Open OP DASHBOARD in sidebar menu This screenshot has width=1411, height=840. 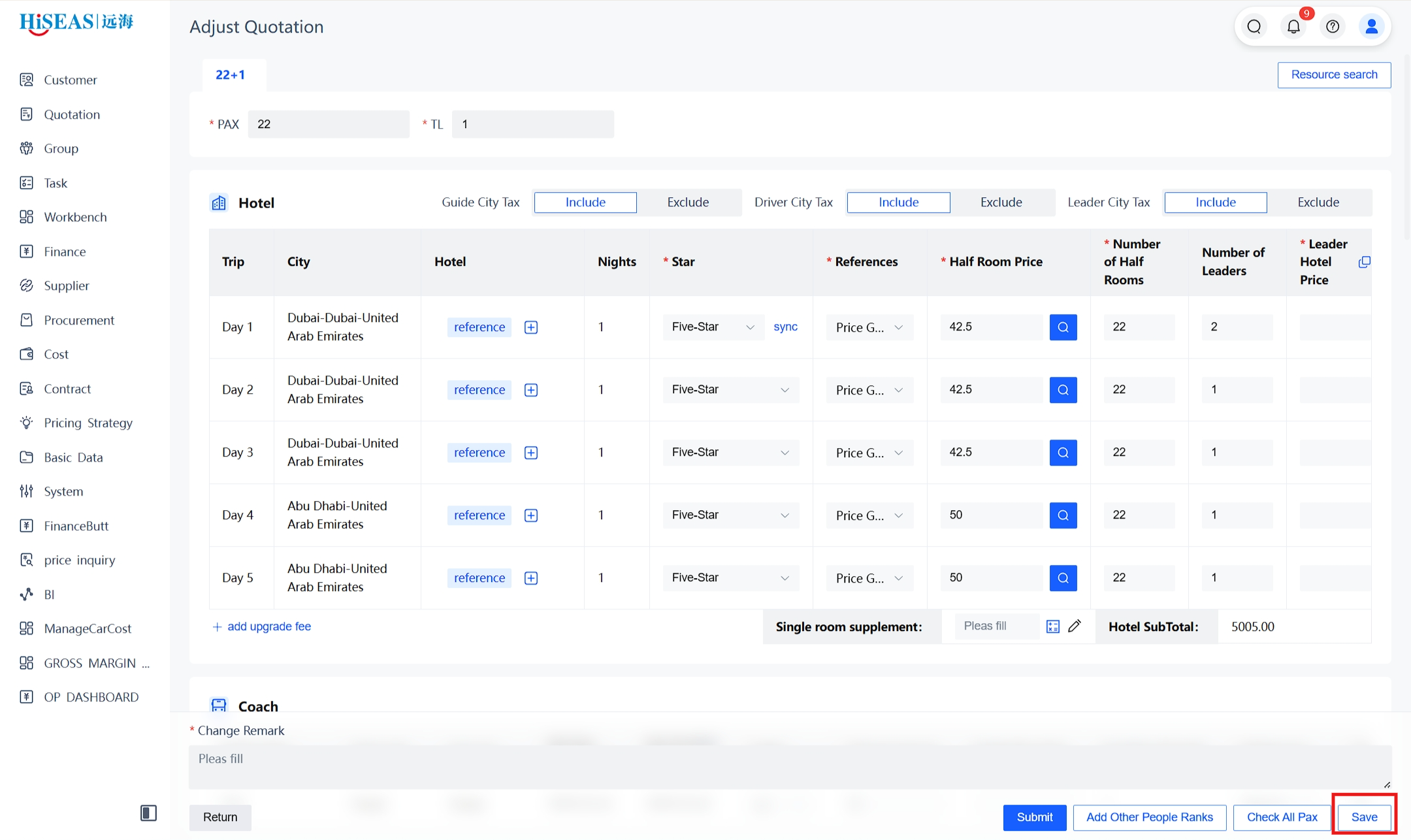[x=91, y=697]
